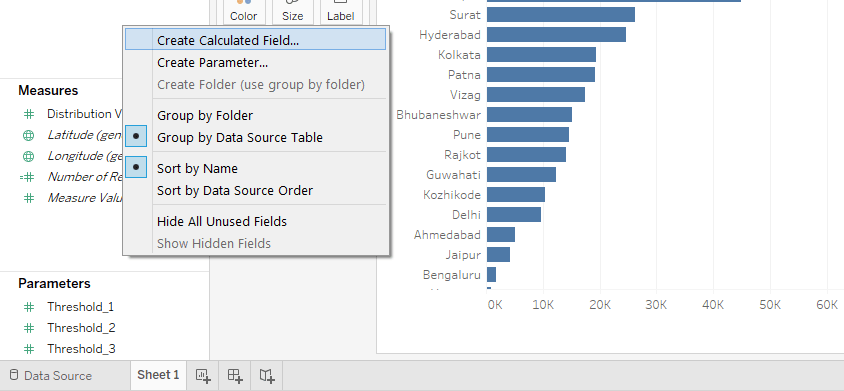This screenshot has width=844, height=391.
Task: Click the Jaipur axis label
Action: pyautogui.click(x=463, y=255)
